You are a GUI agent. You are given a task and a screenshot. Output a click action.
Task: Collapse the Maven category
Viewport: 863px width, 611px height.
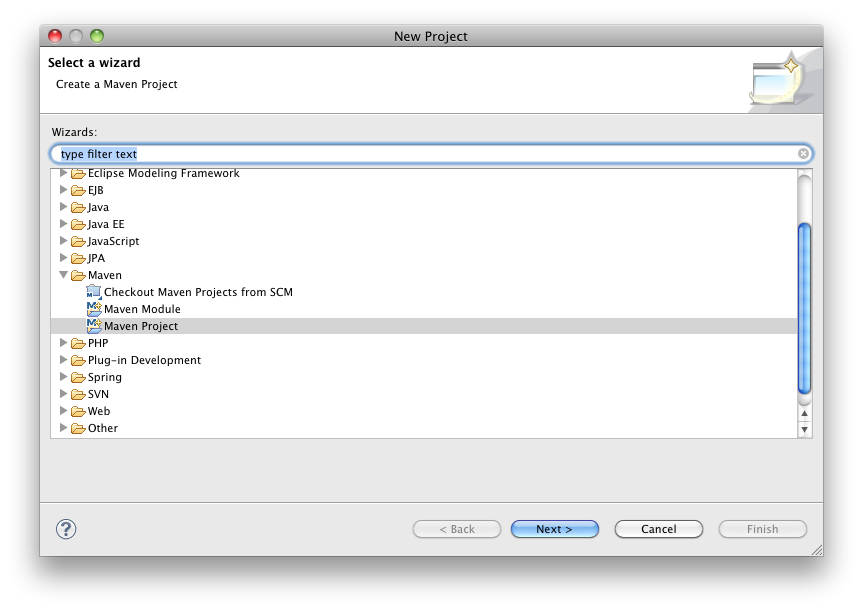[x=64, y=275]
